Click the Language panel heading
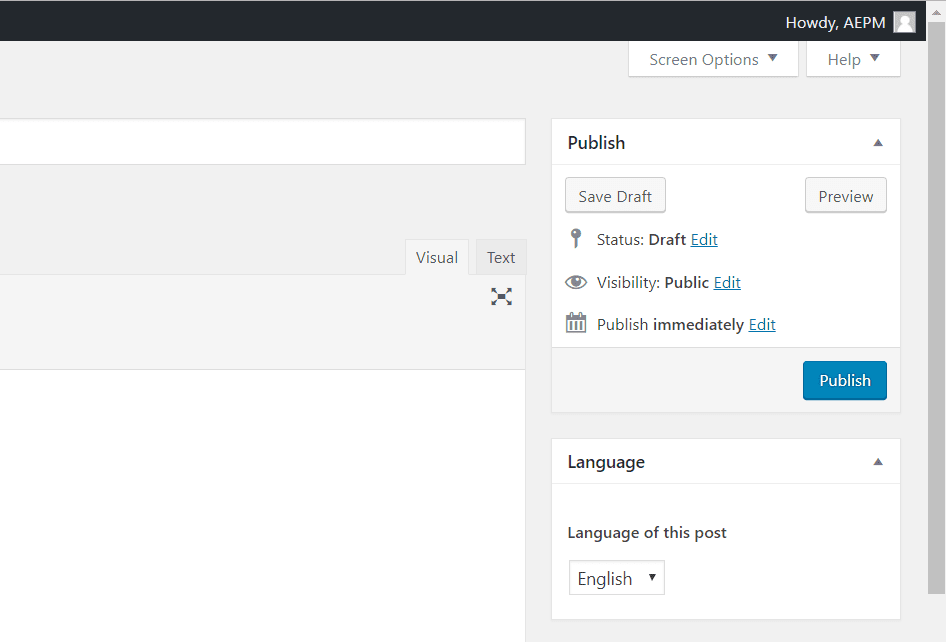The height and width of the screenshot is (642, 946). [606, 462]
